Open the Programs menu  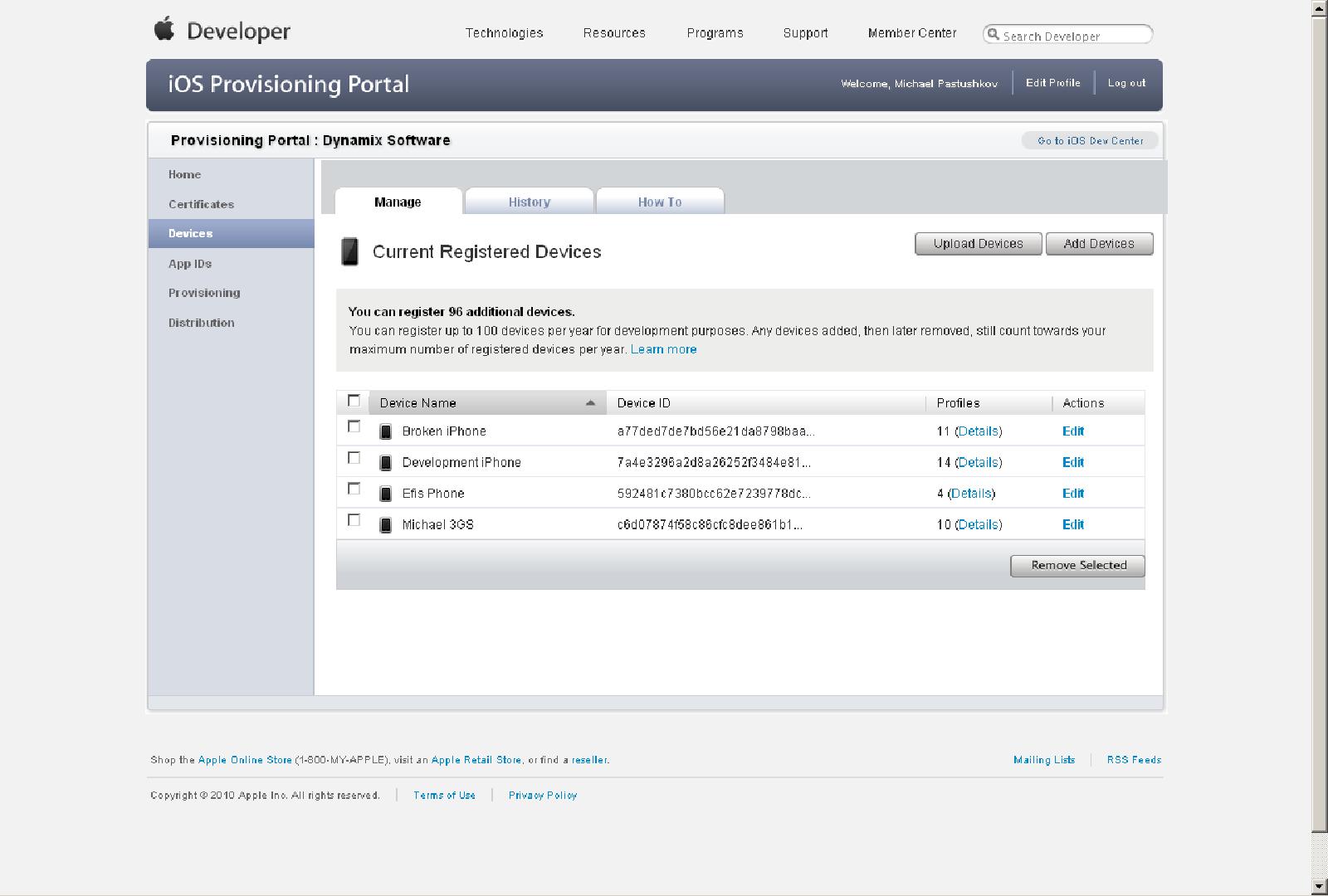pos(715,33)
